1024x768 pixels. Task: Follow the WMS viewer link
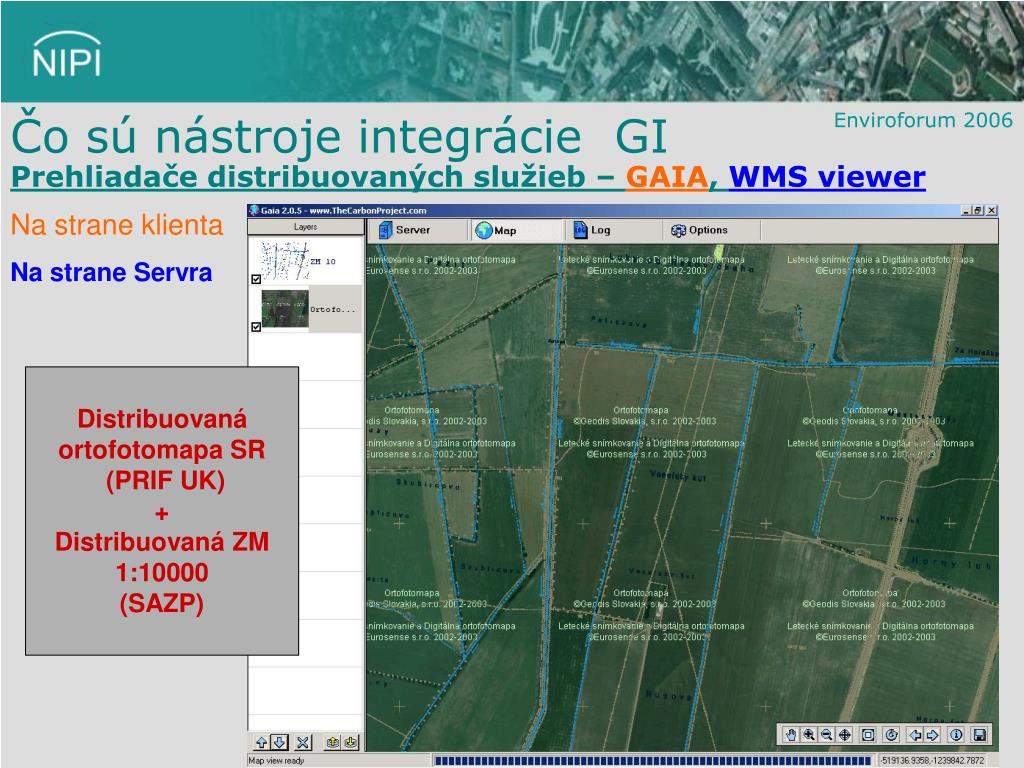tap(827, 177)
